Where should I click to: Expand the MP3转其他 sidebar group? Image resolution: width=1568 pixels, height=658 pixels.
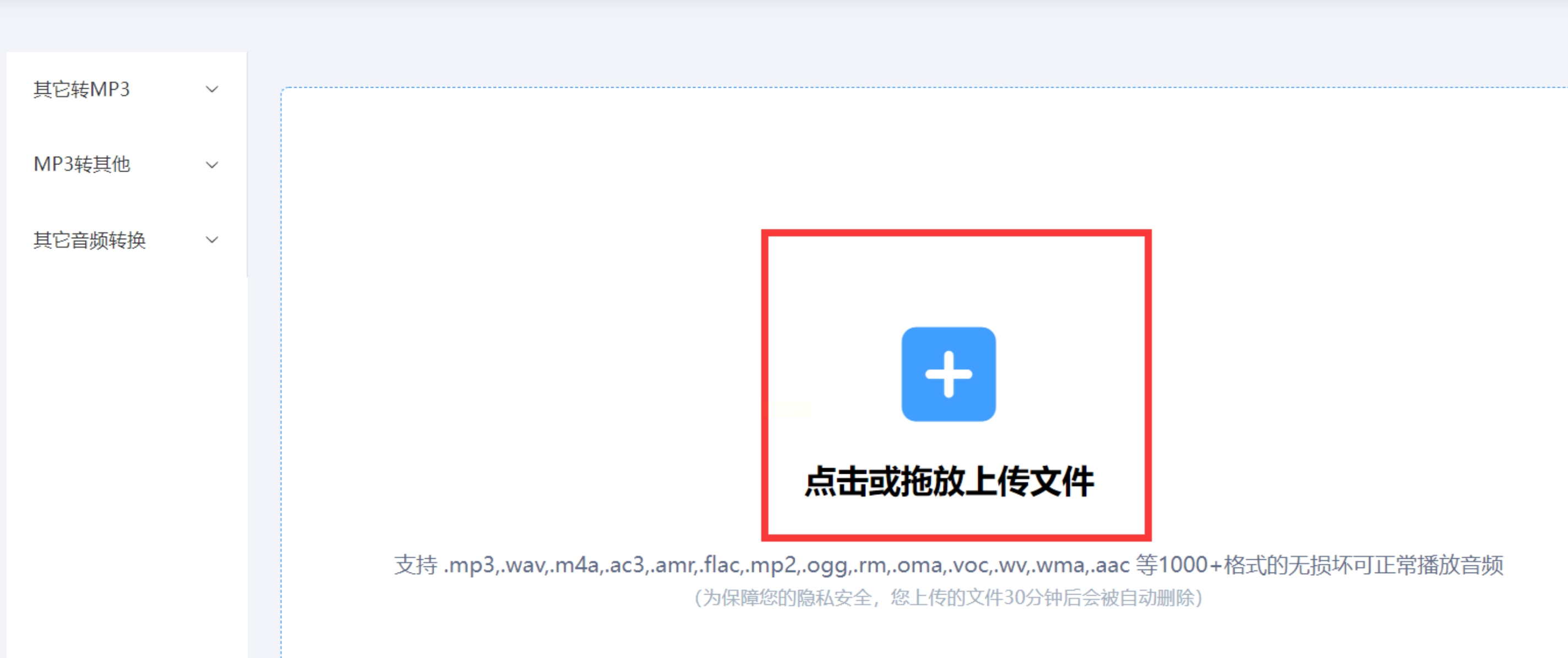pyautogui.click(x=126, y=164)
